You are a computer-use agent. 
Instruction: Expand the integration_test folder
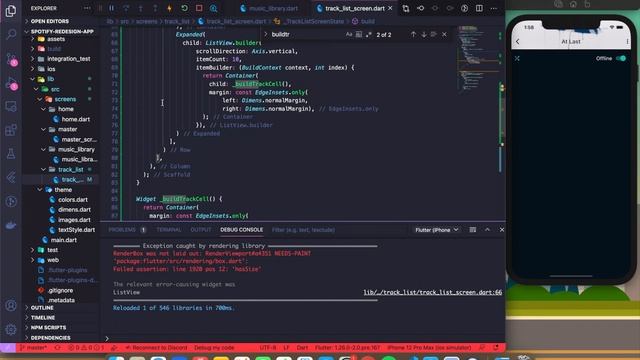coord(69,59)
